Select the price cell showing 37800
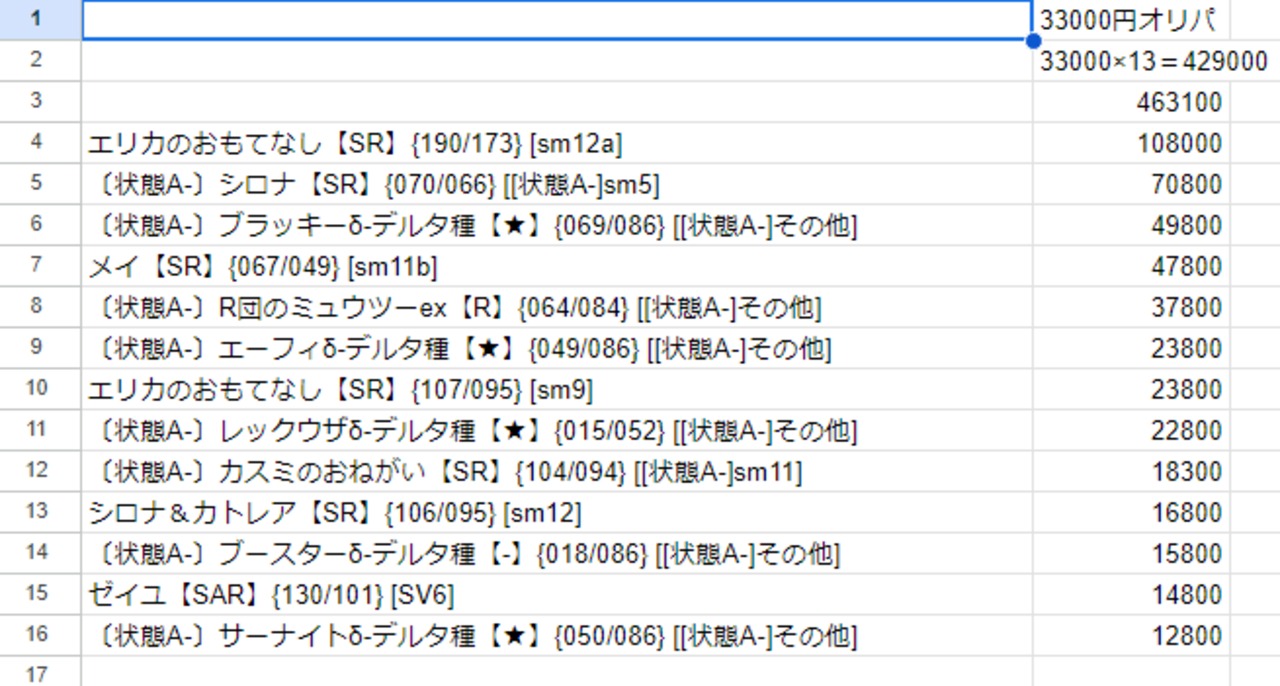The width and height of the screenshot is (1280, 686). pos(1130,308)
